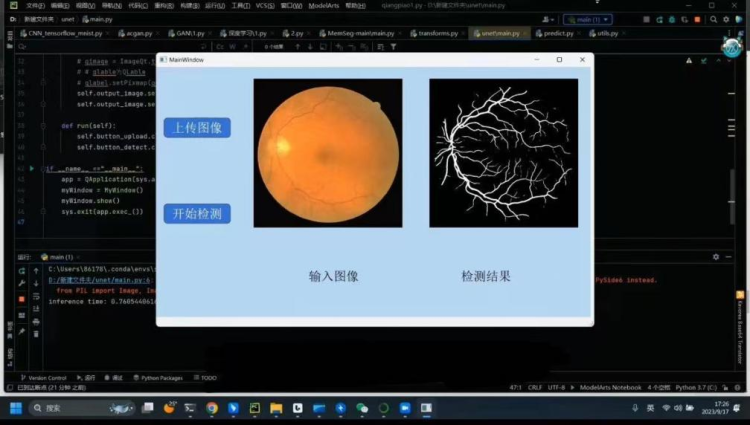
Task: Click the 上传图像 upload button
Action: (x=197, y=128)
